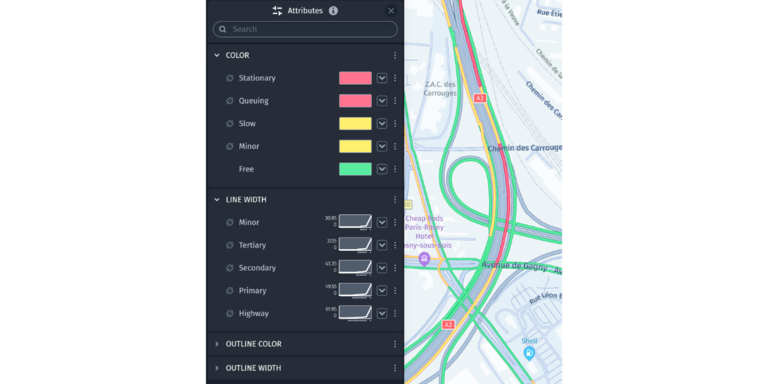
Task: Expand the OUTLINE COLOR section
Action: (x=217, y=344)
